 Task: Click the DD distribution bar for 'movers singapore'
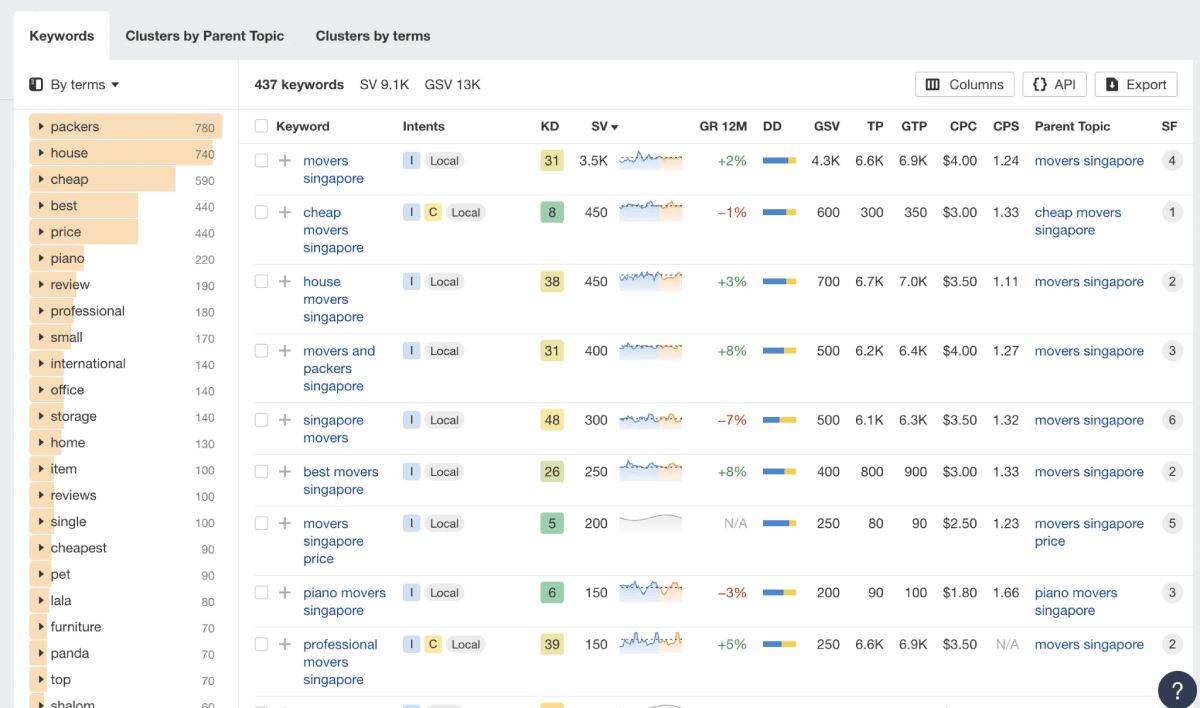(x=779, y=161)
